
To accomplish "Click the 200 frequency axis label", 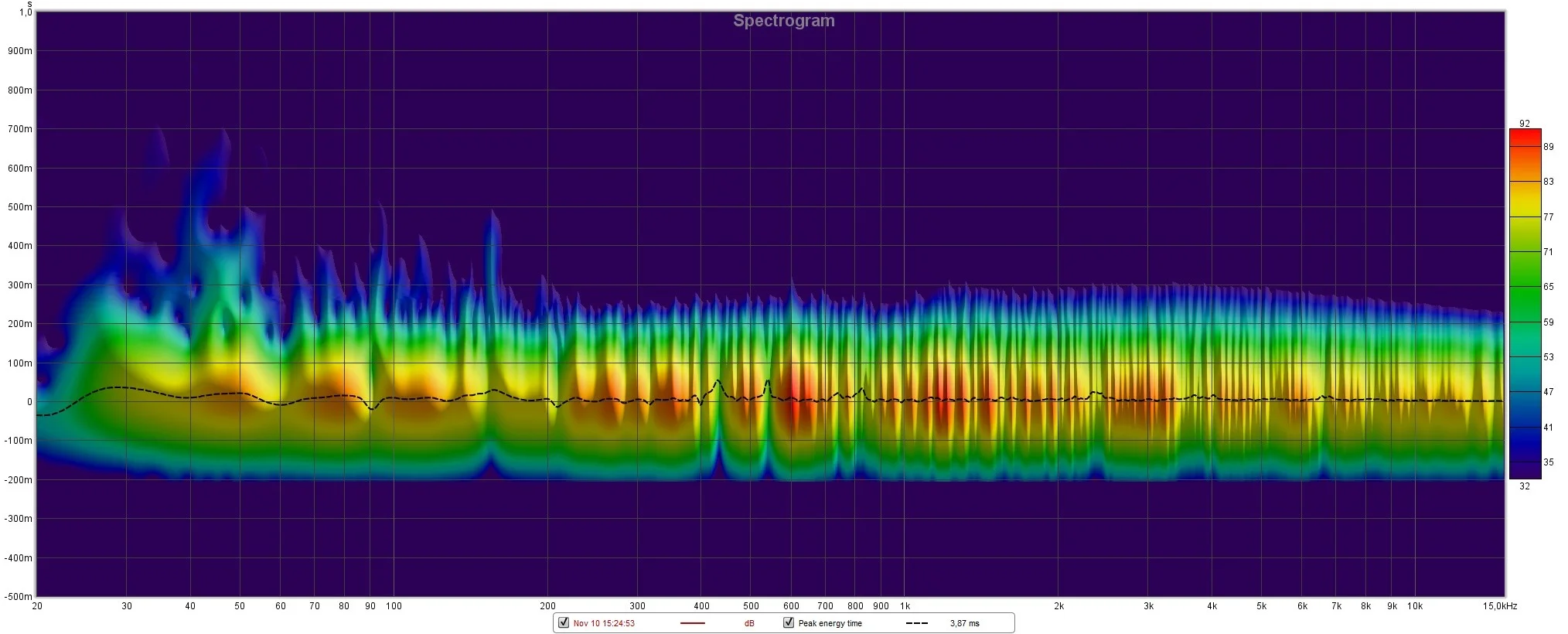I will click(x=547, y=606).
